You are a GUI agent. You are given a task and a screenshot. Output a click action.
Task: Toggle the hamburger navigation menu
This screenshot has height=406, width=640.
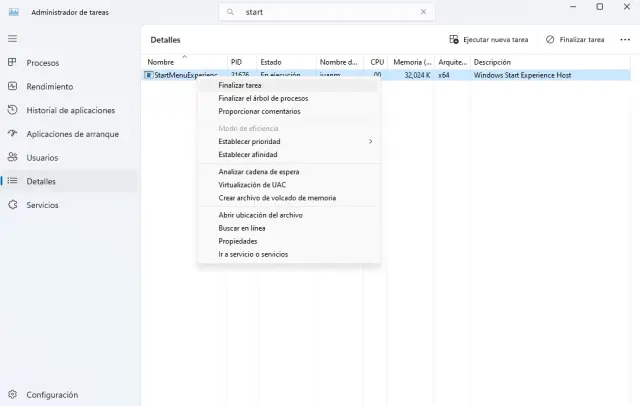[x=12, y=38]
